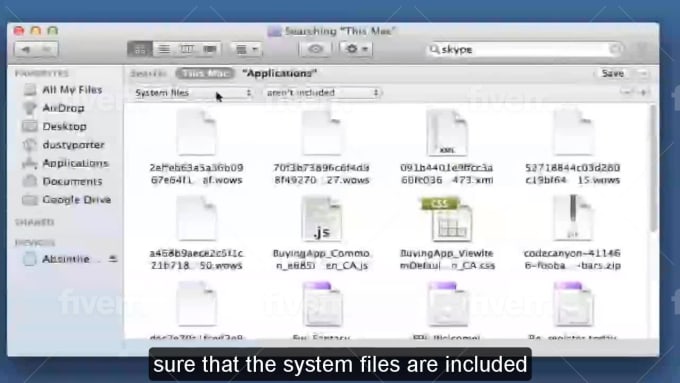Open dustyporter home folder
The image size is (680, 383).
63,144
